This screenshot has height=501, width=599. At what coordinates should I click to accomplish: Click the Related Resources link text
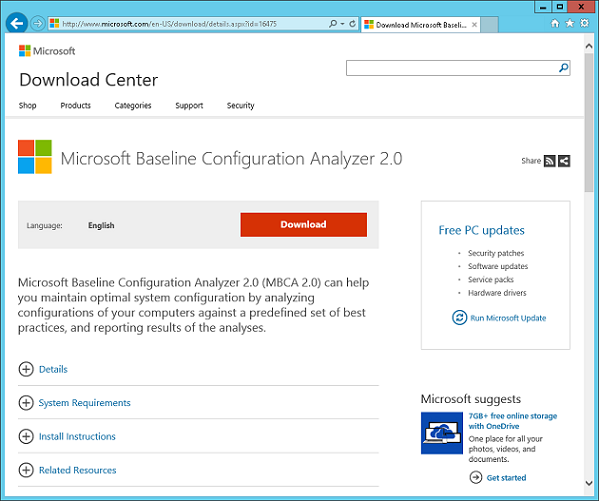click(78, 470)
